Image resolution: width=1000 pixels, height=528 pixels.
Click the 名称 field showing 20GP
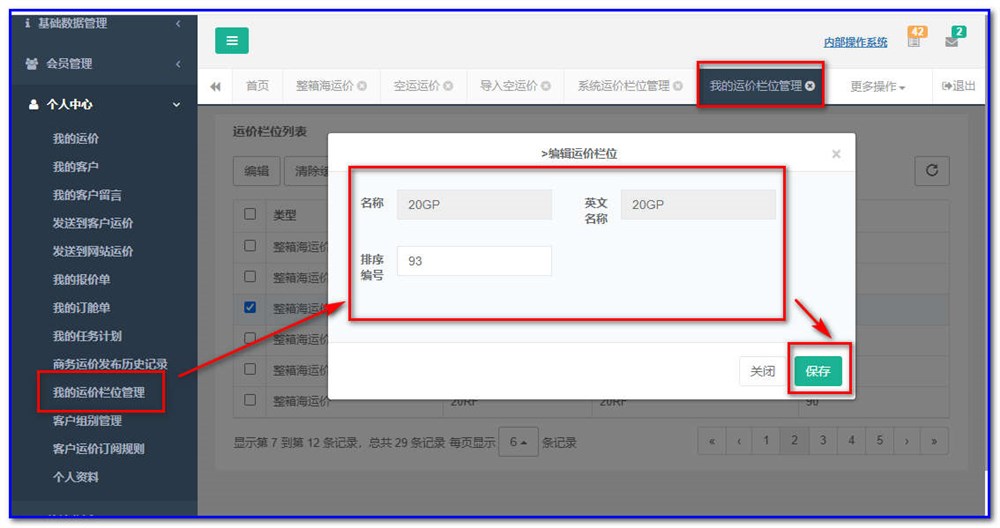(x=474, y=205)
